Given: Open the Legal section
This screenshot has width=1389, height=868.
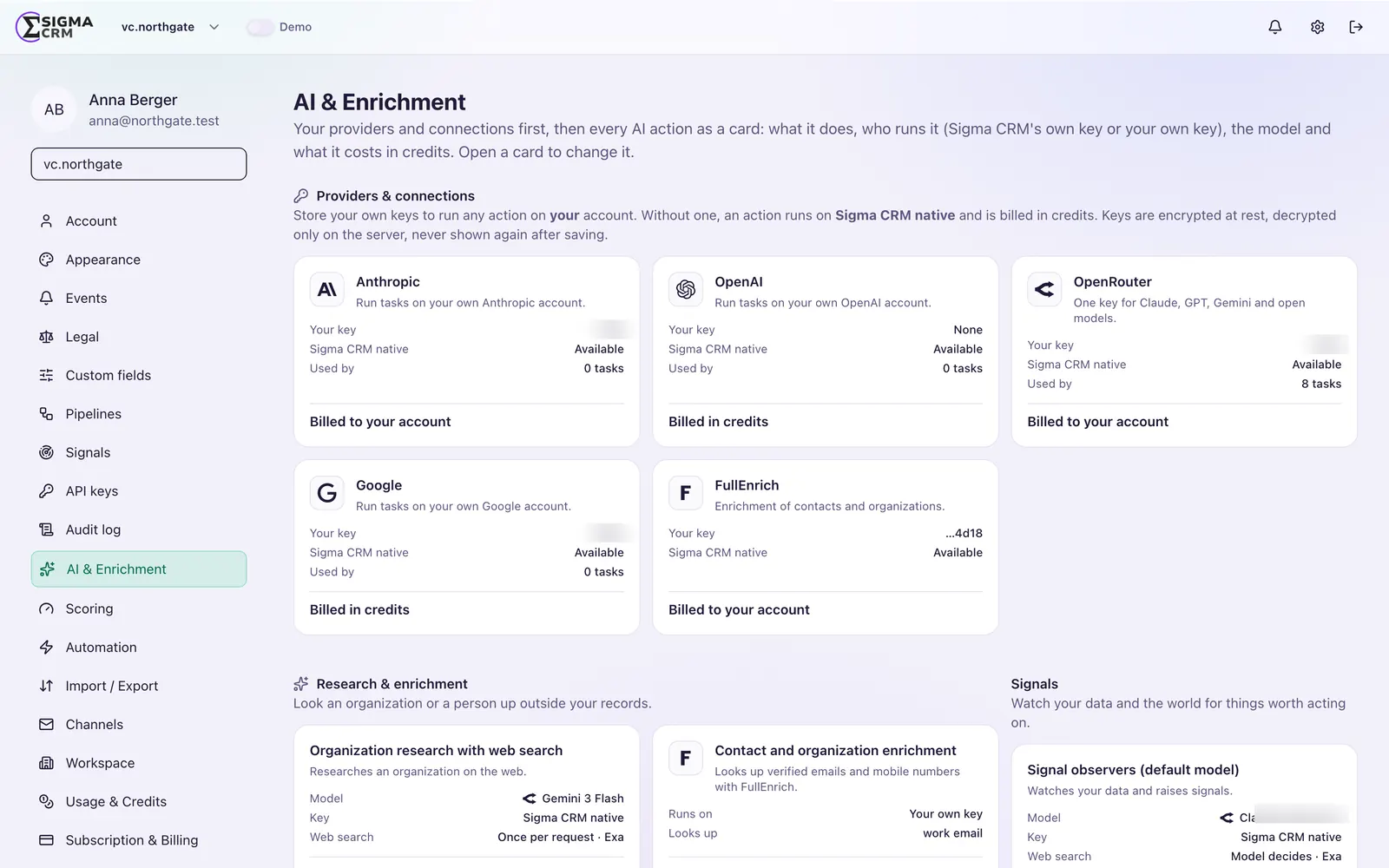Looking at the screenshot, I should 139,337.
